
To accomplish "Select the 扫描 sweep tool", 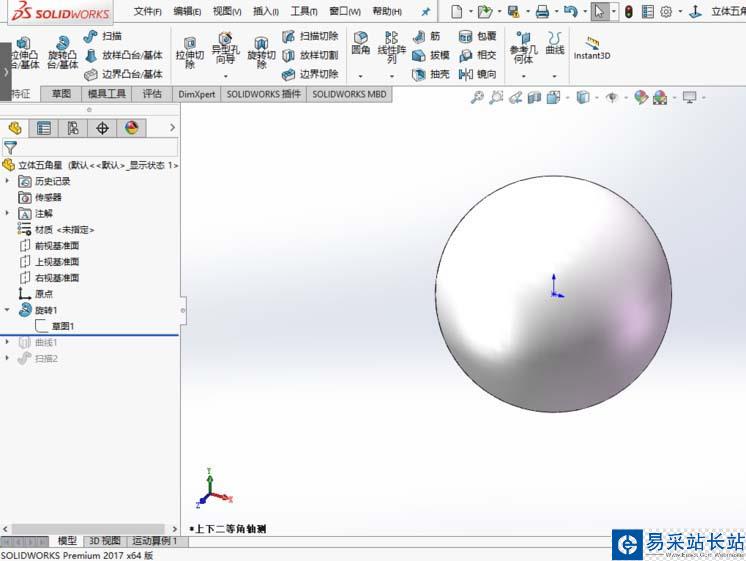I will click(x=102, y=36).
